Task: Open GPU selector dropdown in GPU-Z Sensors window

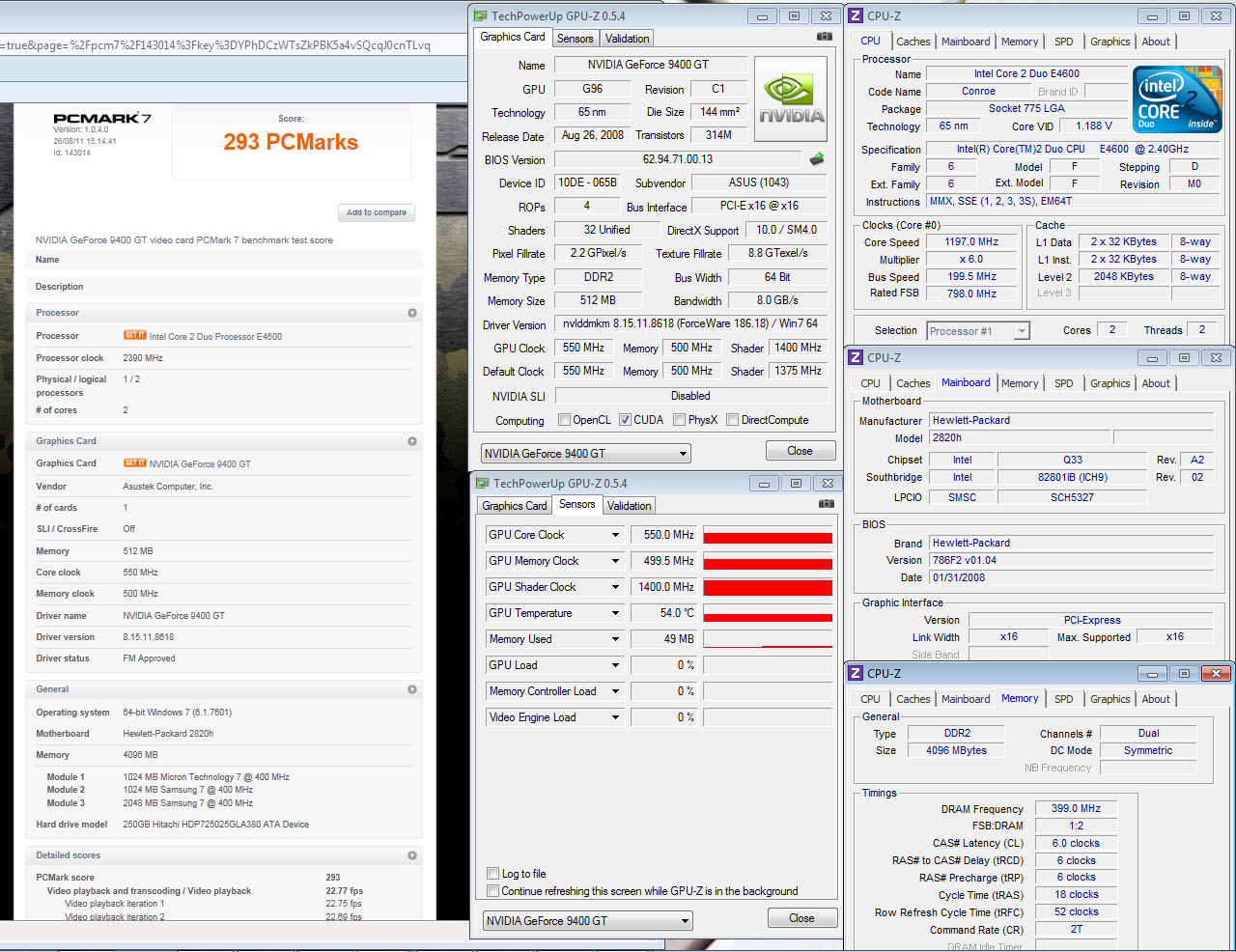Action: click(x=588, y=921)
